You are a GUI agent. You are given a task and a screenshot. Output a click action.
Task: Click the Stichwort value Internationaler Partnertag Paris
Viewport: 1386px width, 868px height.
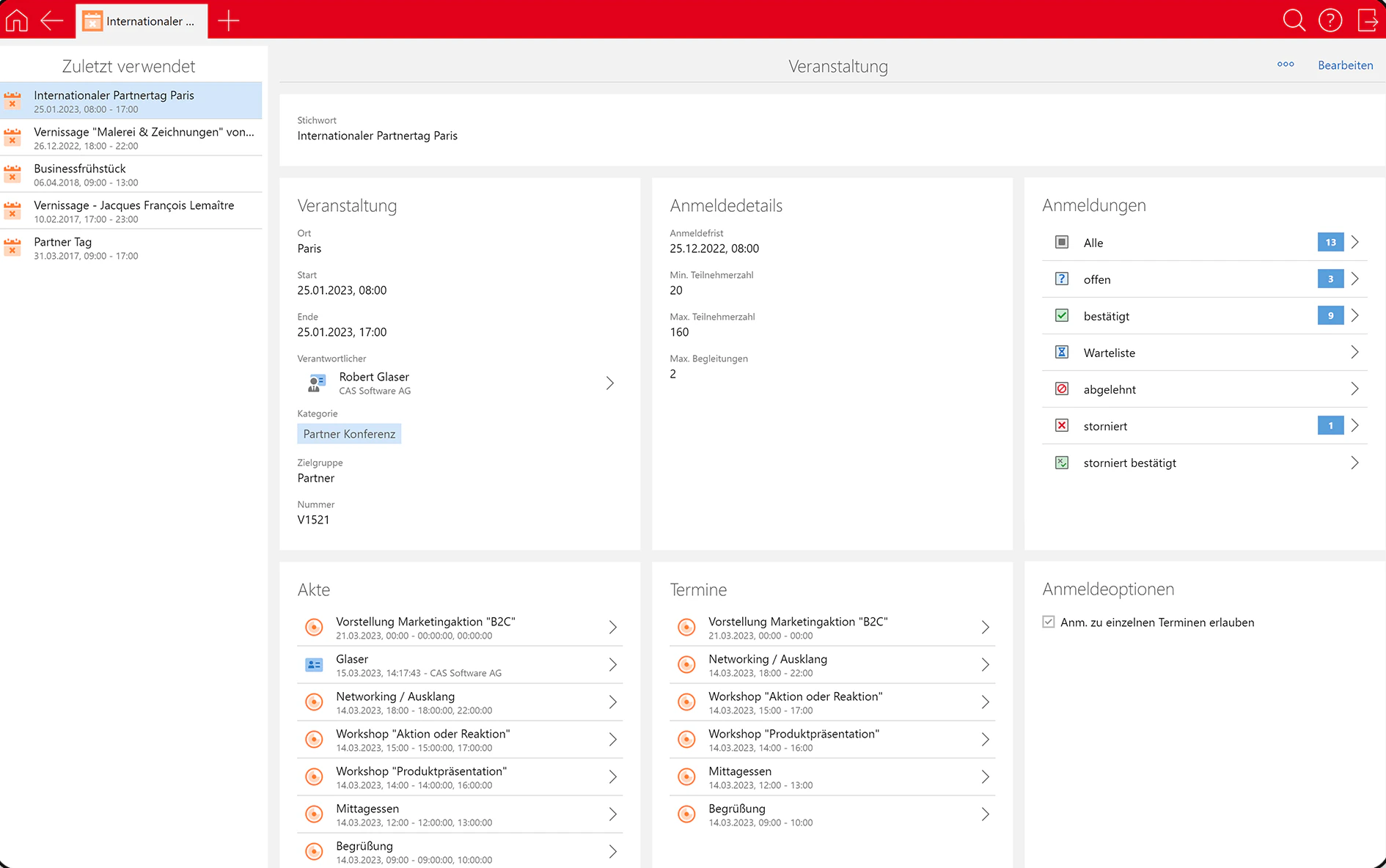click(x=377, y=136)
